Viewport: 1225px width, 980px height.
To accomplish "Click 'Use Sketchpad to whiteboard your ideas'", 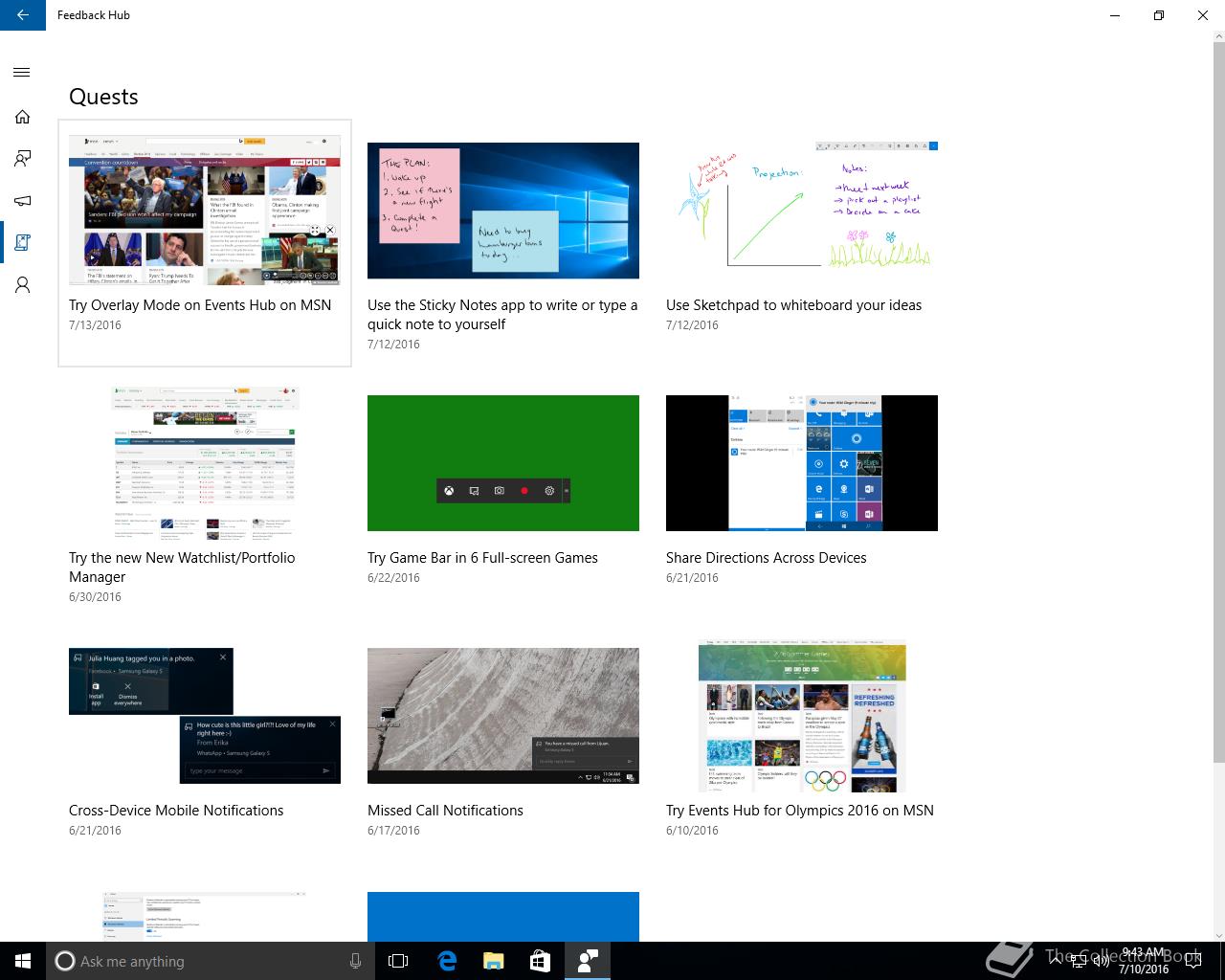I will (793, 305).
